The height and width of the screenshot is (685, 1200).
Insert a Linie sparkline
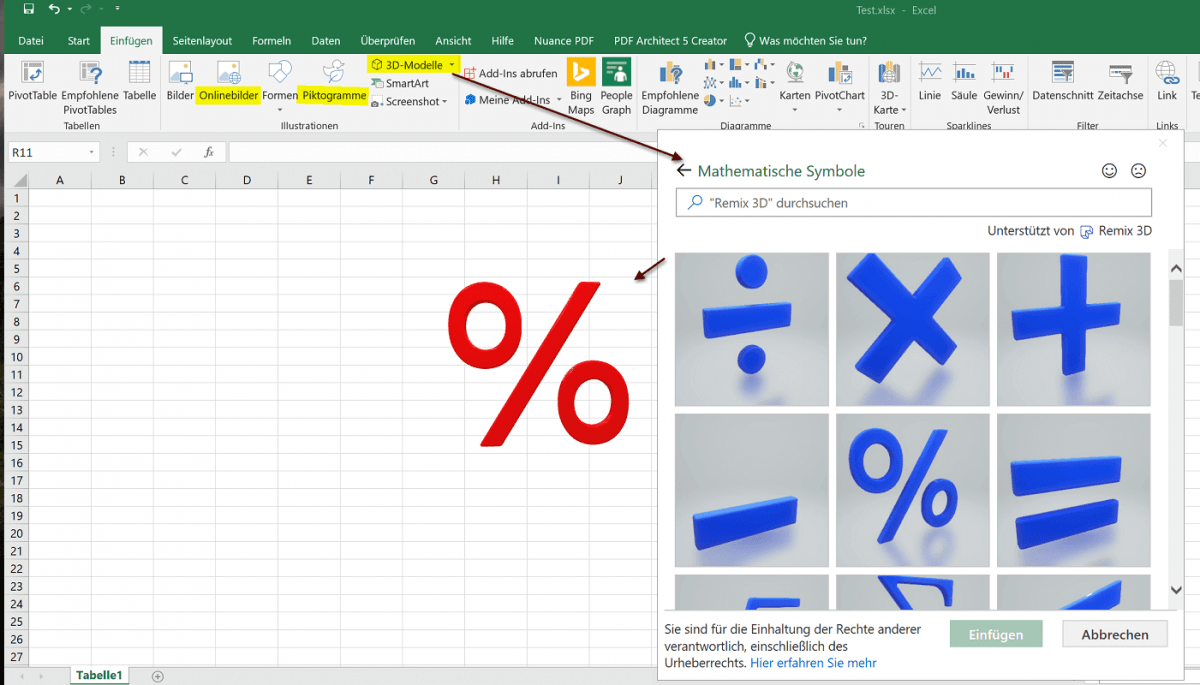(x=930, y=87)
